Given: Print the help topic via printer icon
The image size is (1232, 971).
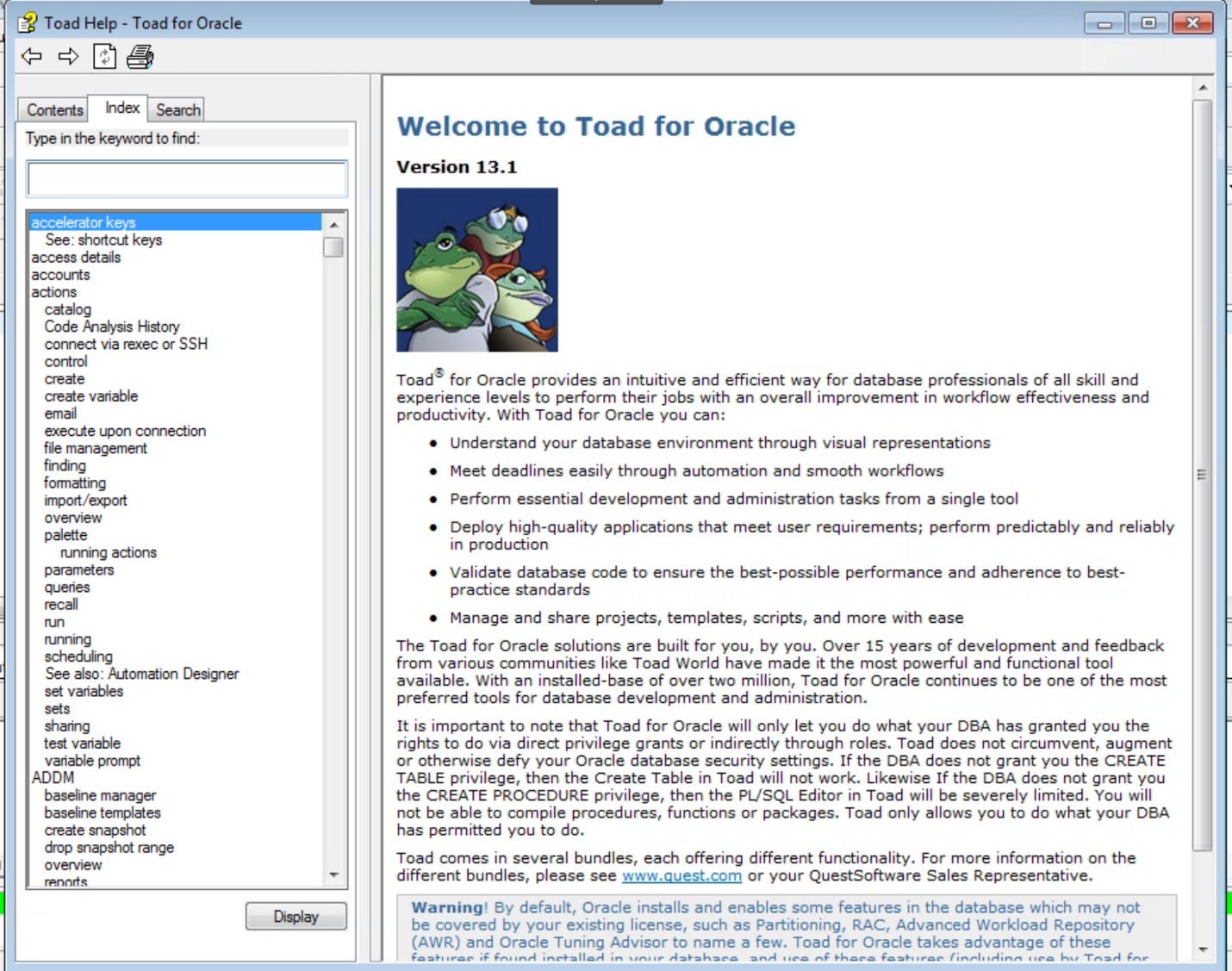Looking at the screenshot, I should tap(140, 57).
